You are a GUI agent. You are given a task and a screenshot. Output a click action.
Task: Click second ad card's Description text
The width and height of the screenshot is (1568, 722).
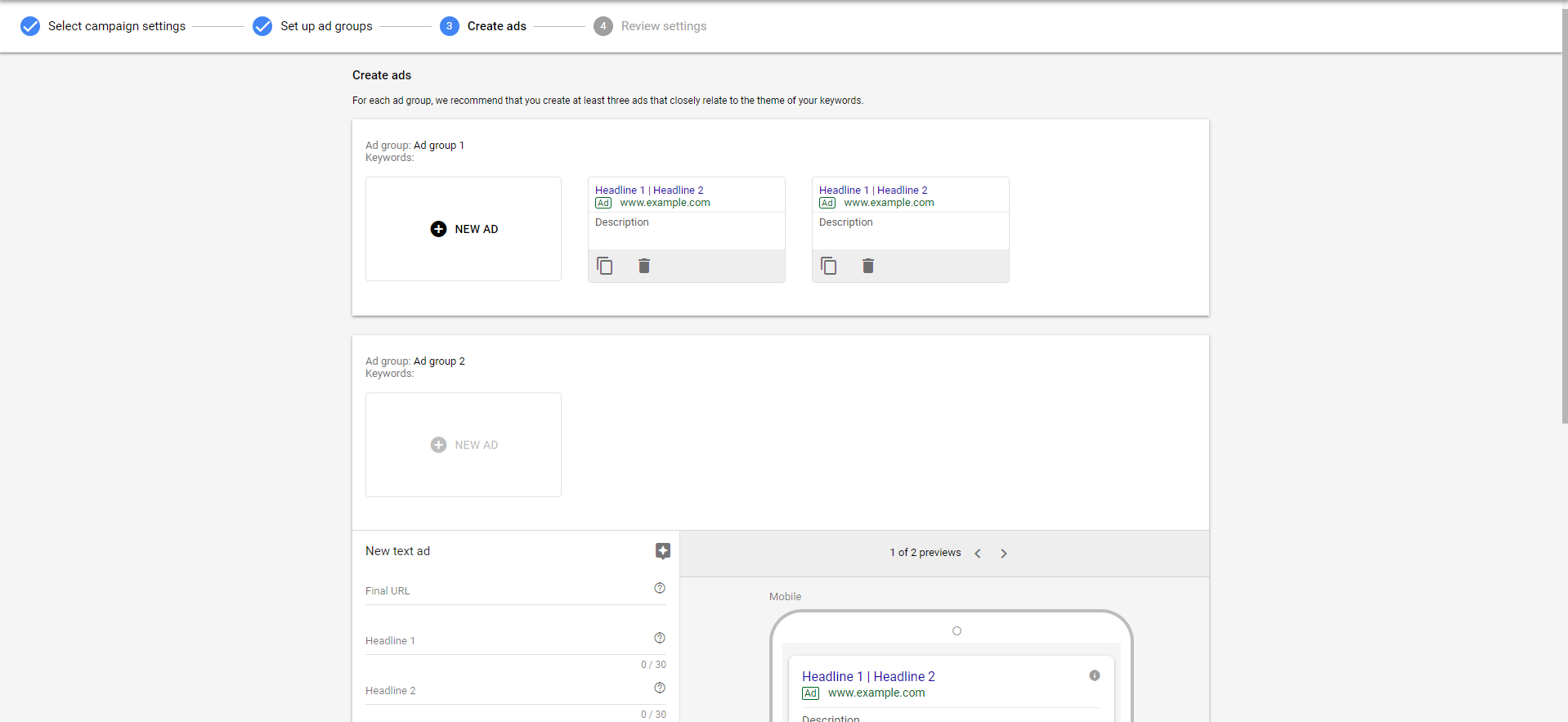(846, 222)
